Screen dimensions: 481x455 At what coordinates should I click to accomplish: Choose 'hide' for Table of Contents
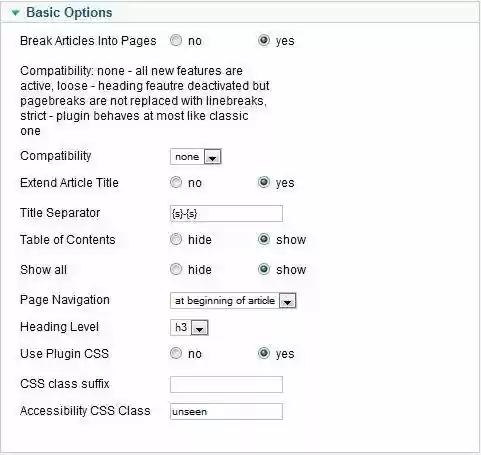(176, 239)
